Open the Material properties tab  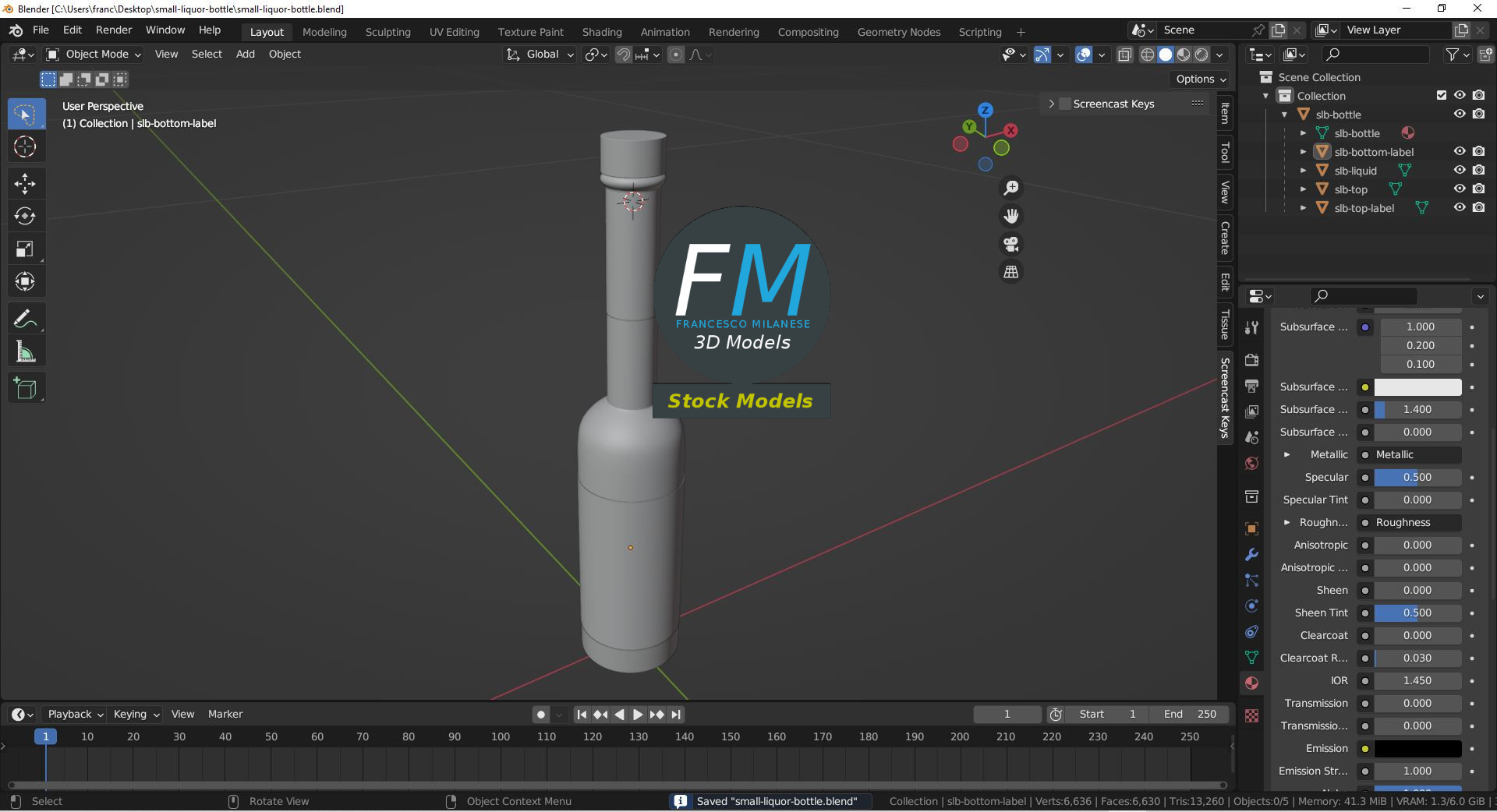coord(1251,683)
